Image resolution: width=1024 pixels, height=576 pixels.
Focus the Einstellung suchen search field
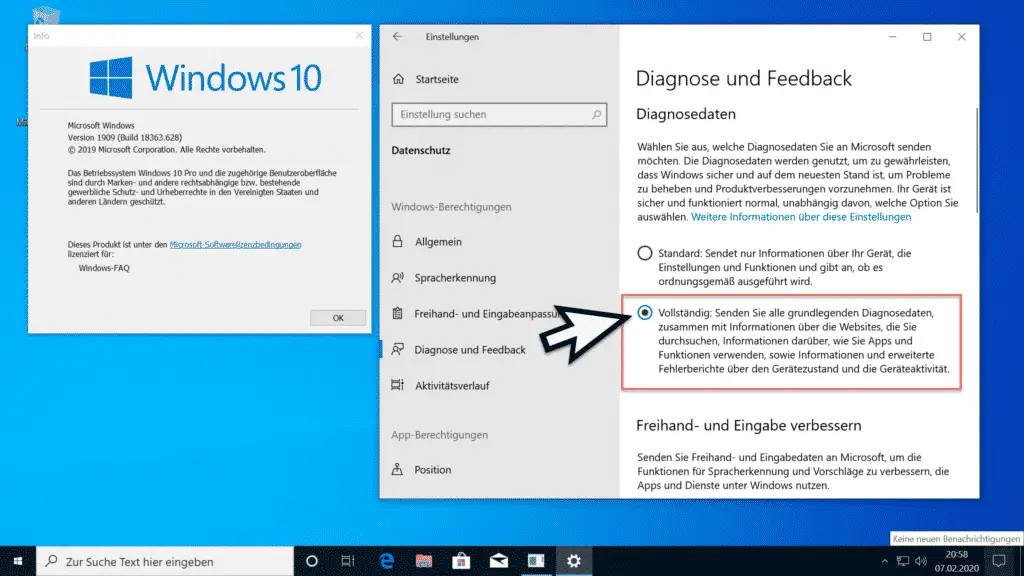[x=499, y=114]
